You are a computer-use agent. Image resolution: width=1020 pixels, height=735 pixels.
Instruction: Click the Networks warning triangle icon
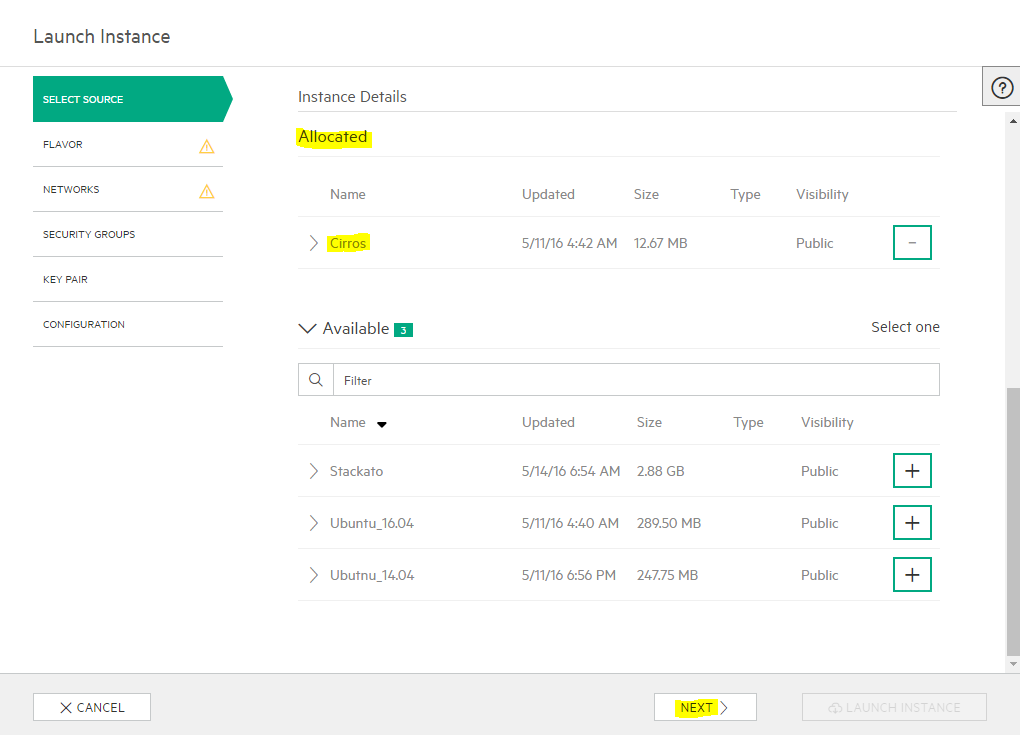[206, 191]
